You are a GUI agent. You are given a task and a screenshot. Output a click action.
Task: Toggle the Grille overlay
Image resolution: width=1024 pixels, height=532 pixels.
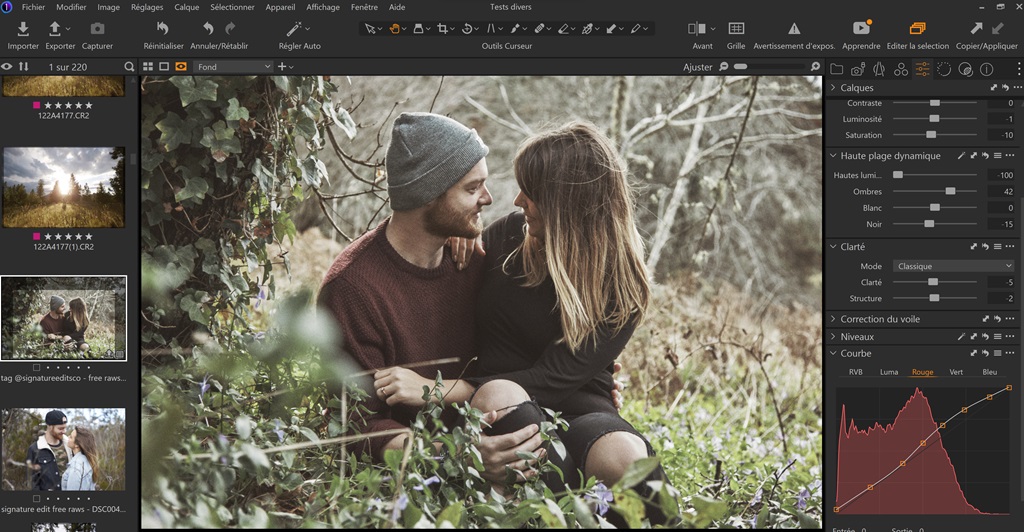click(736, 29)
